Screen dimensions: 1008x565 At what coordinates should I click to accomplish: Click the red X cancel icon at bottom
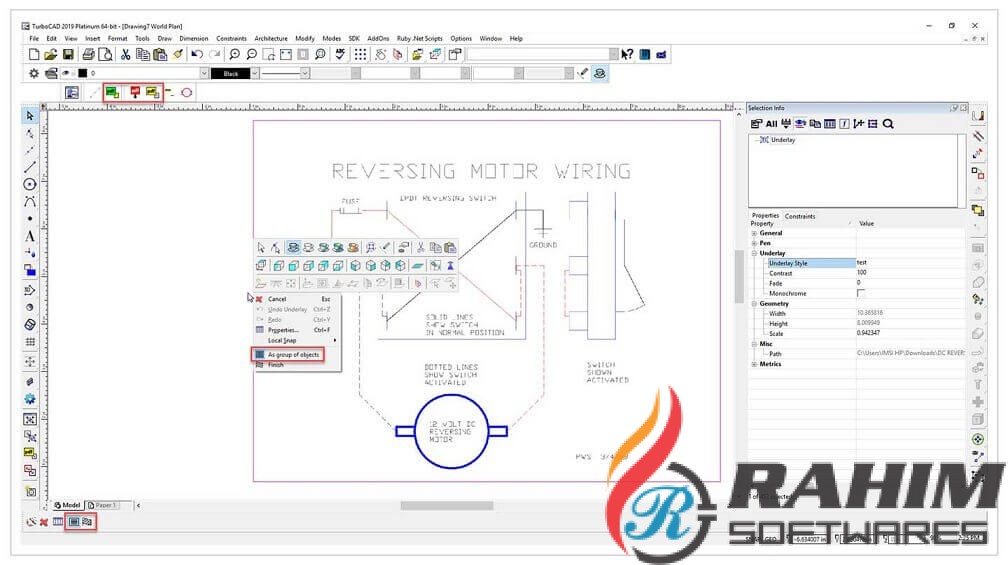click(44, 522)
